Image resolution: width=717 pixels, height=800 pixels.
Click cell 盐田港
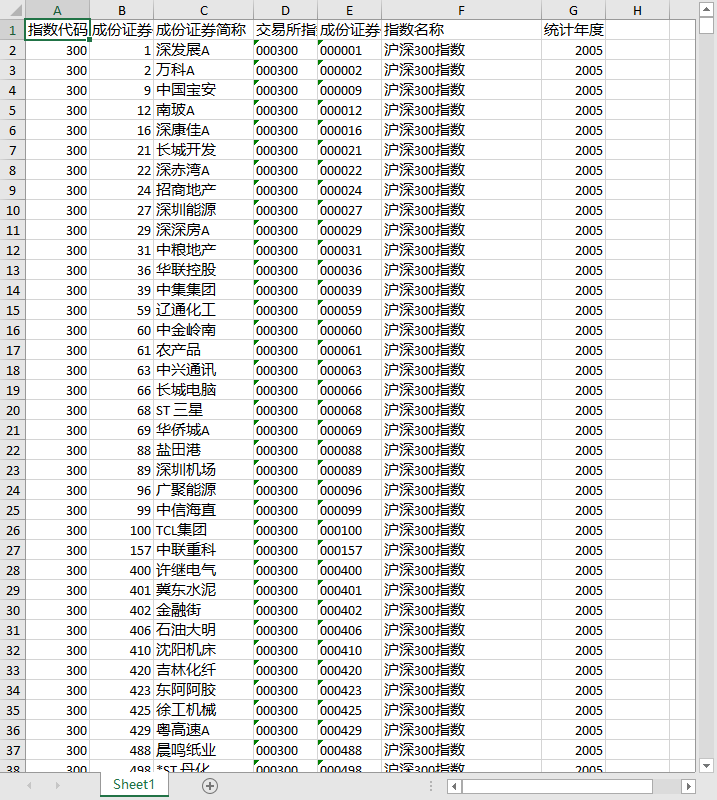click(203, 450)
